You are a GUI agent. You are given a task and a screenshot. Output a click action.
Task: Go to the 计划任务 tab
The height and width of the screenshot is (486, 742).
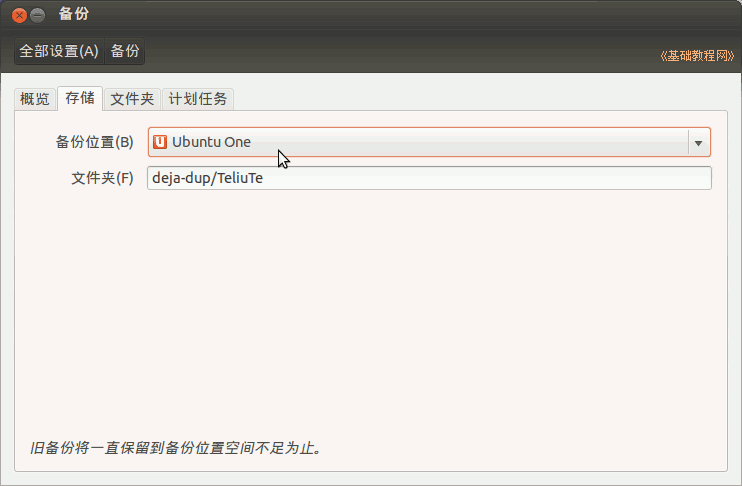[198, 99]
